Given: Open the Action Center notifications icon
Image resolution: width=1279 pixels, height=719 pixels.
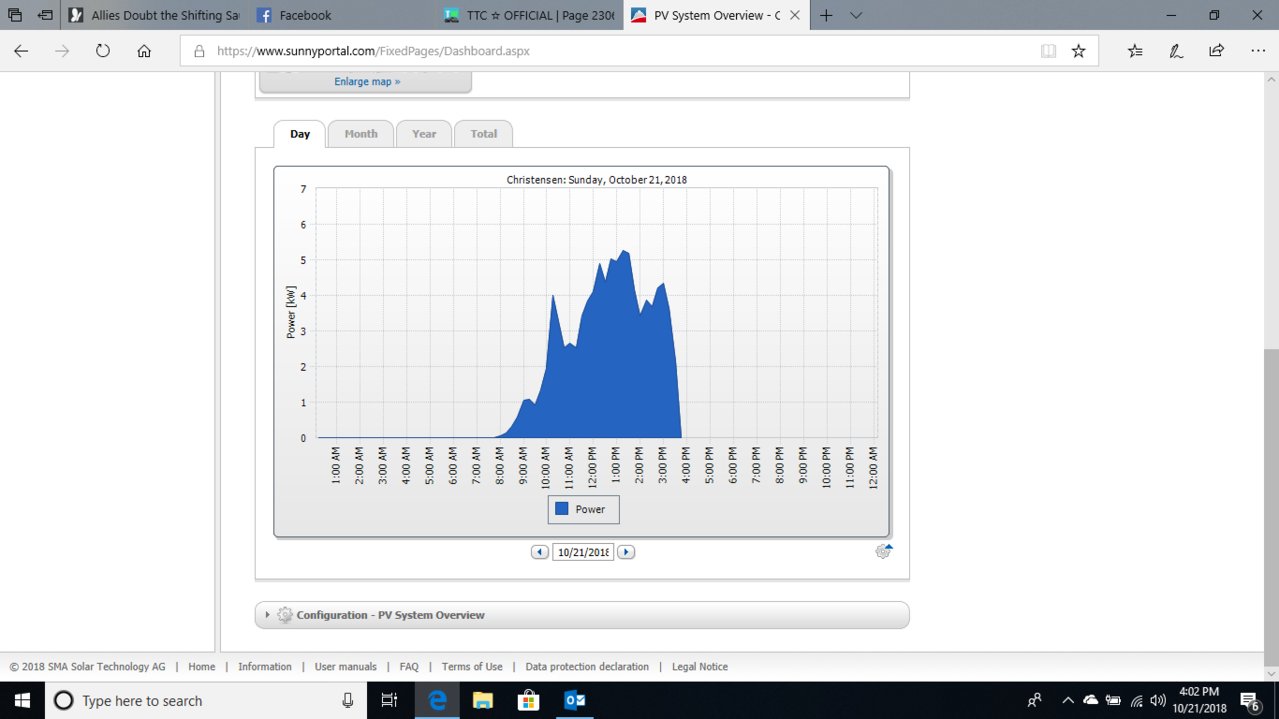Looking at the screenshot, I should click(1250, 701).
